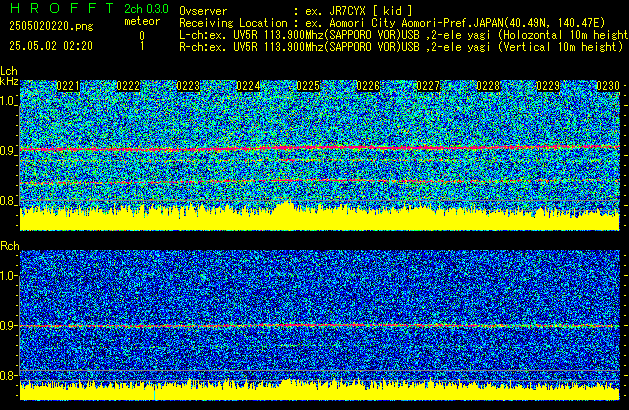
Task: Click the meteor count label
Action: 142,21
